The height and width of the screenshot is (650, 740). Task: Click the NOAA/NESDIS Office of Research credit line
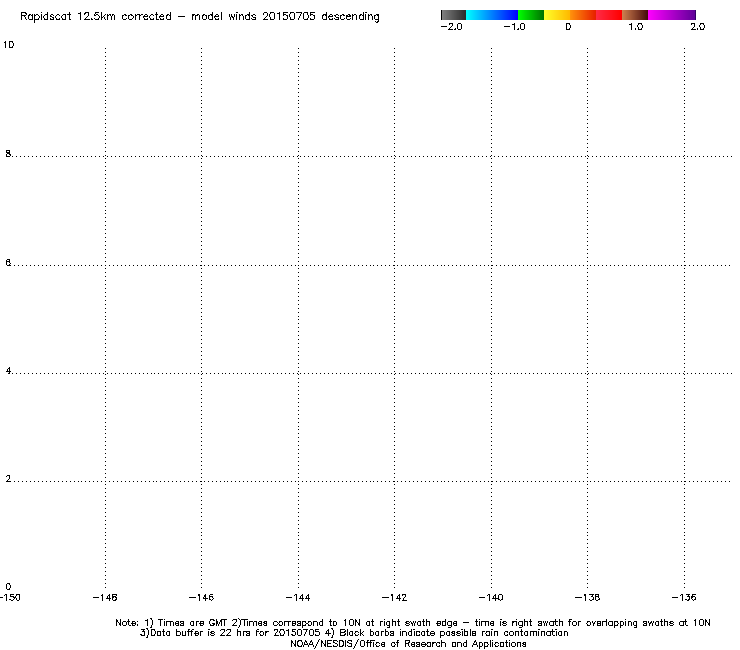[x=408, y=644]
